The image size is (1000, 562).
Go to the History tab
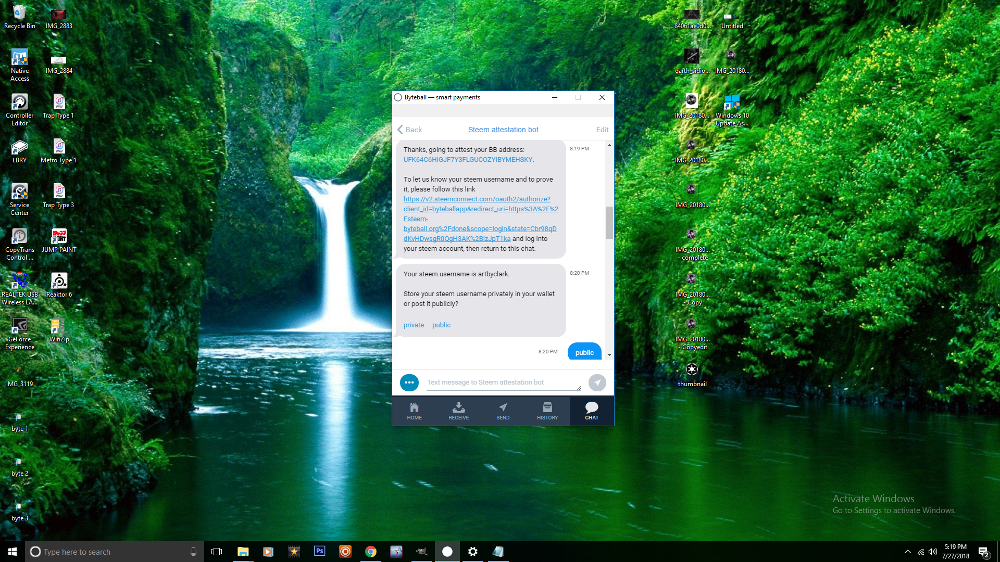[547, 411]
